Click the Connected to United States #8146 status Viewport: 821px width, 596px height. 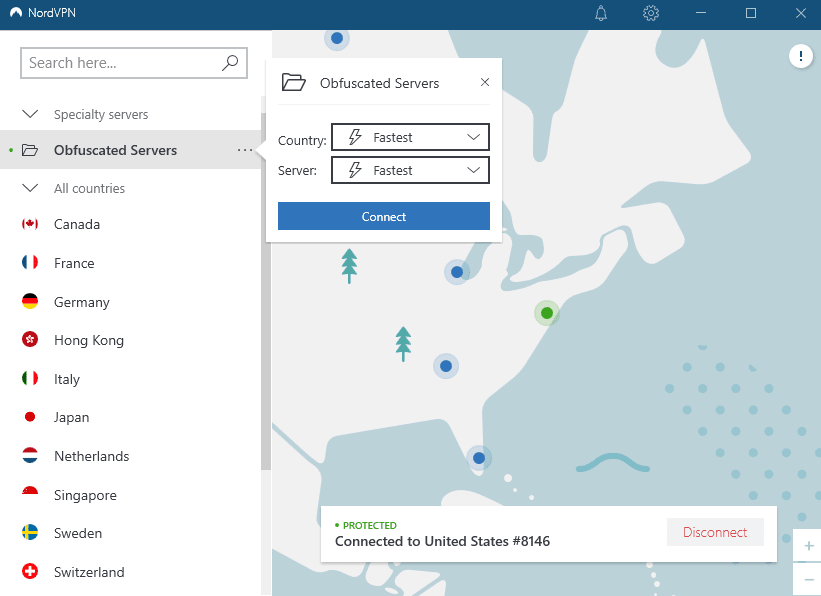tap(442, 541)
